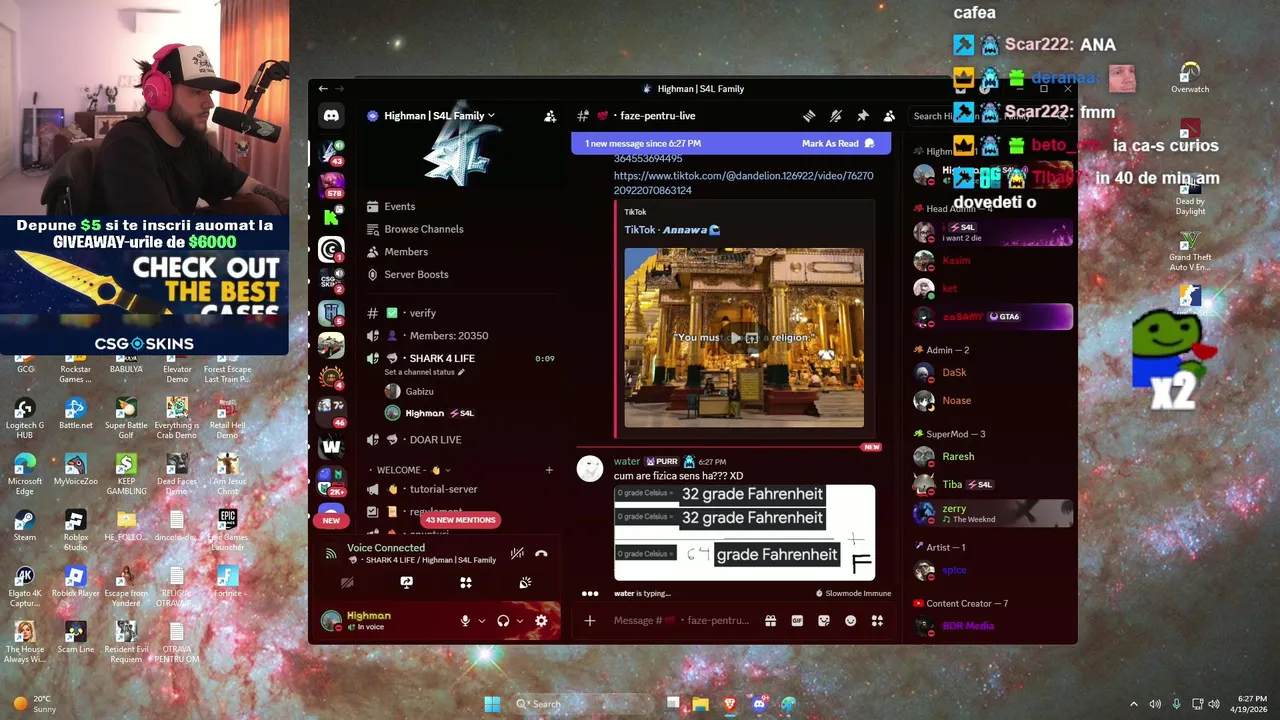Viewport: 1280px width, 720px height.
Task: Open user settings gear
Action: [541, 621]
